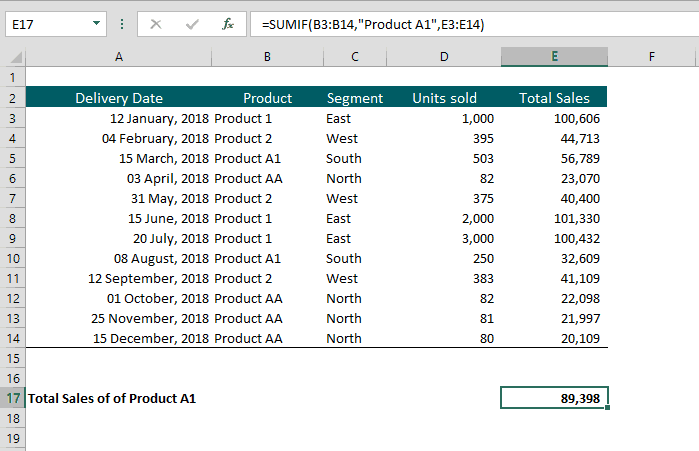Image resolution: width=699 pixels, height=451 pixels.
Task: Select row 15 header
Action: (12, 358)
